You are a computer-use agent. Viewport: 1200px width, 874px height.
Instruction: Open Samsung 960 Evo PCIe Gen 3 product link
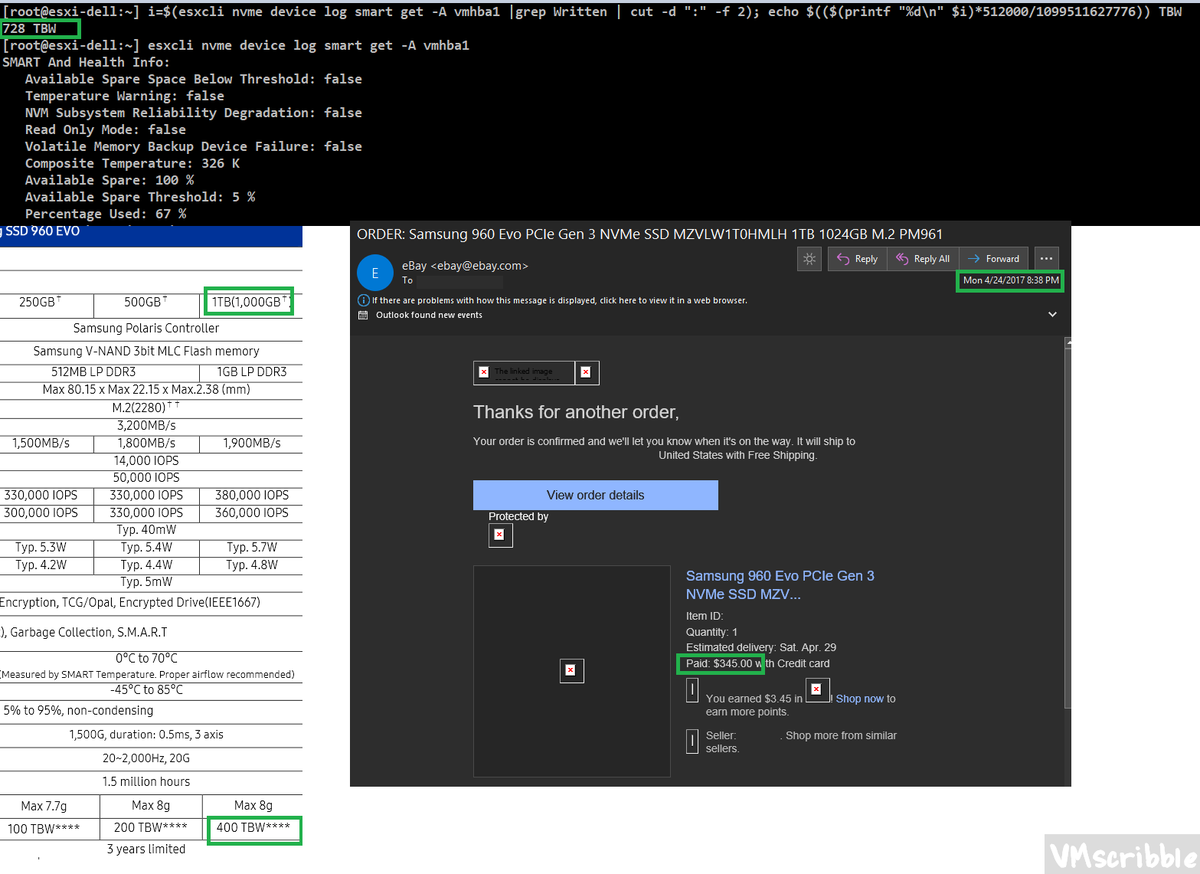tap(780, 585)
